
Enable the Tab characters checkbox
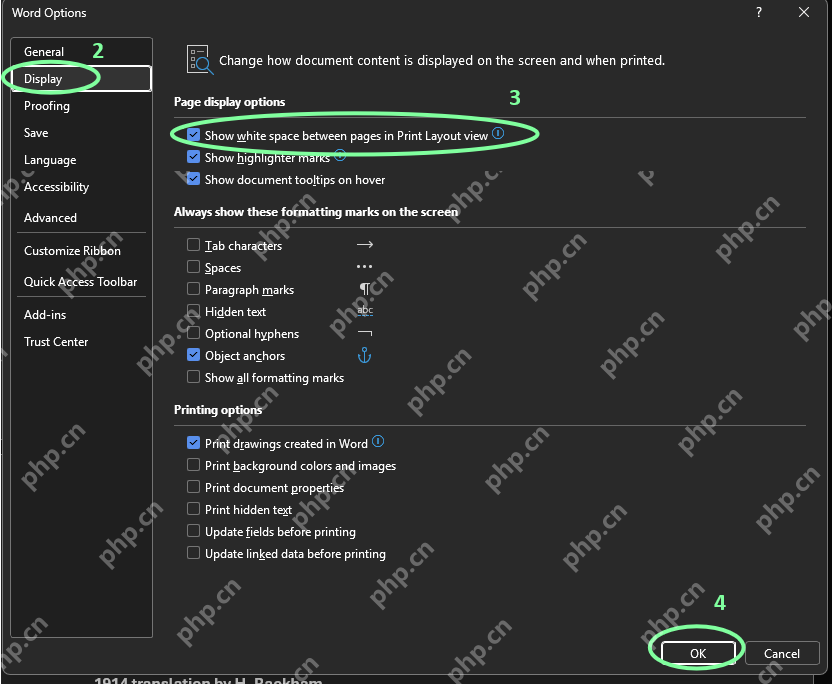click(194, 245)
